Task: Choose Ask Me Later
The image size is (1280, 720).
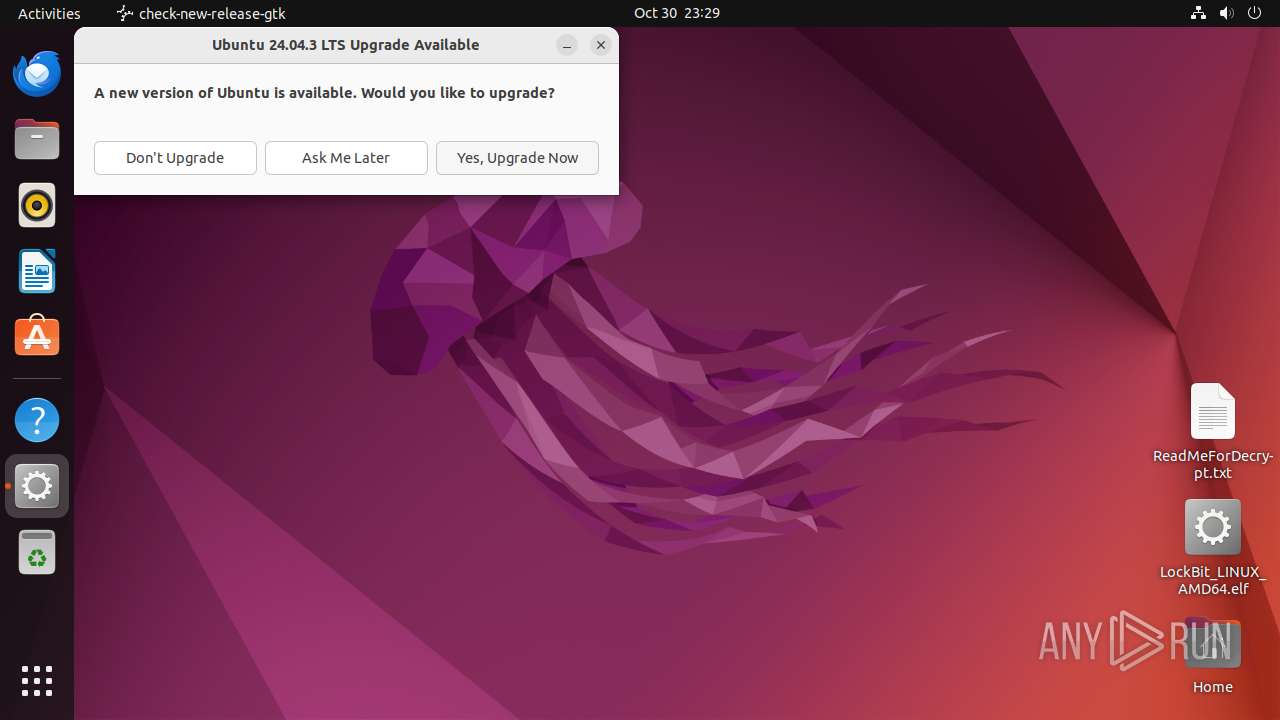Action: [x=346, y=158]
